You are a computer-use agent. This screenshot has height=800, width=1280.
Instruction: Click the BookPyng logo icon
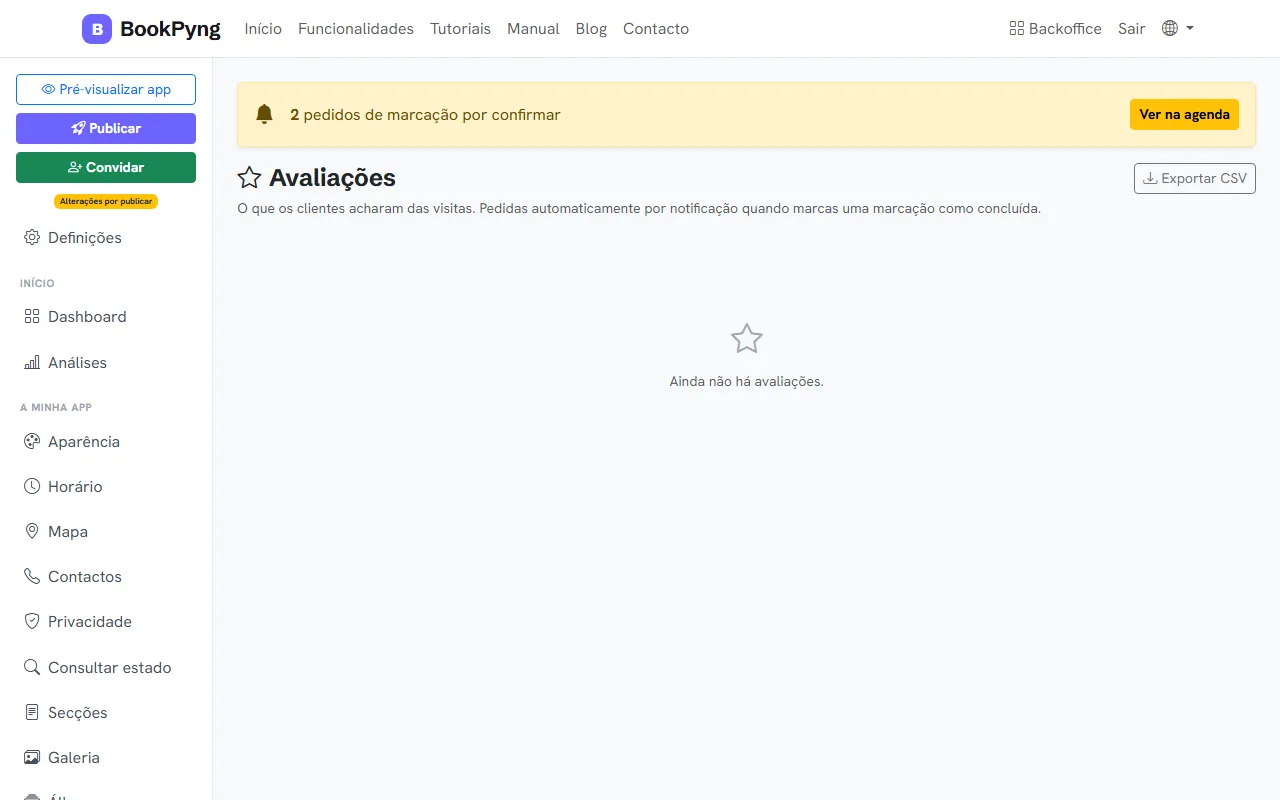pyautogui.click(x=97, y=29)
